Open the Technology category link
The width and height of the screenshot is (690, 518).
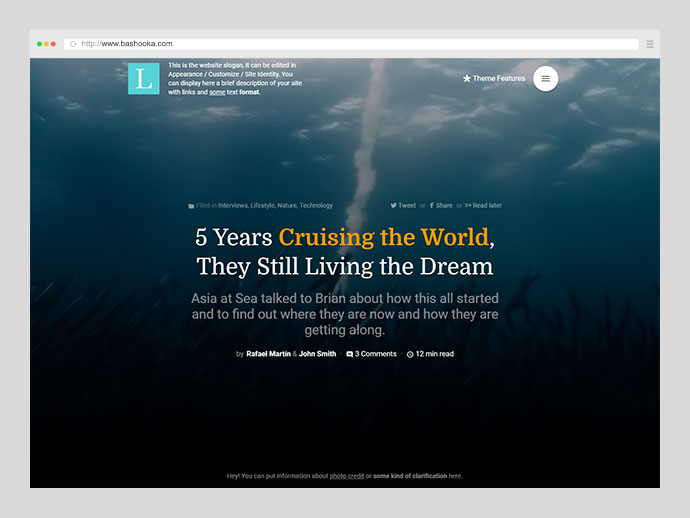tap(316, 206)
